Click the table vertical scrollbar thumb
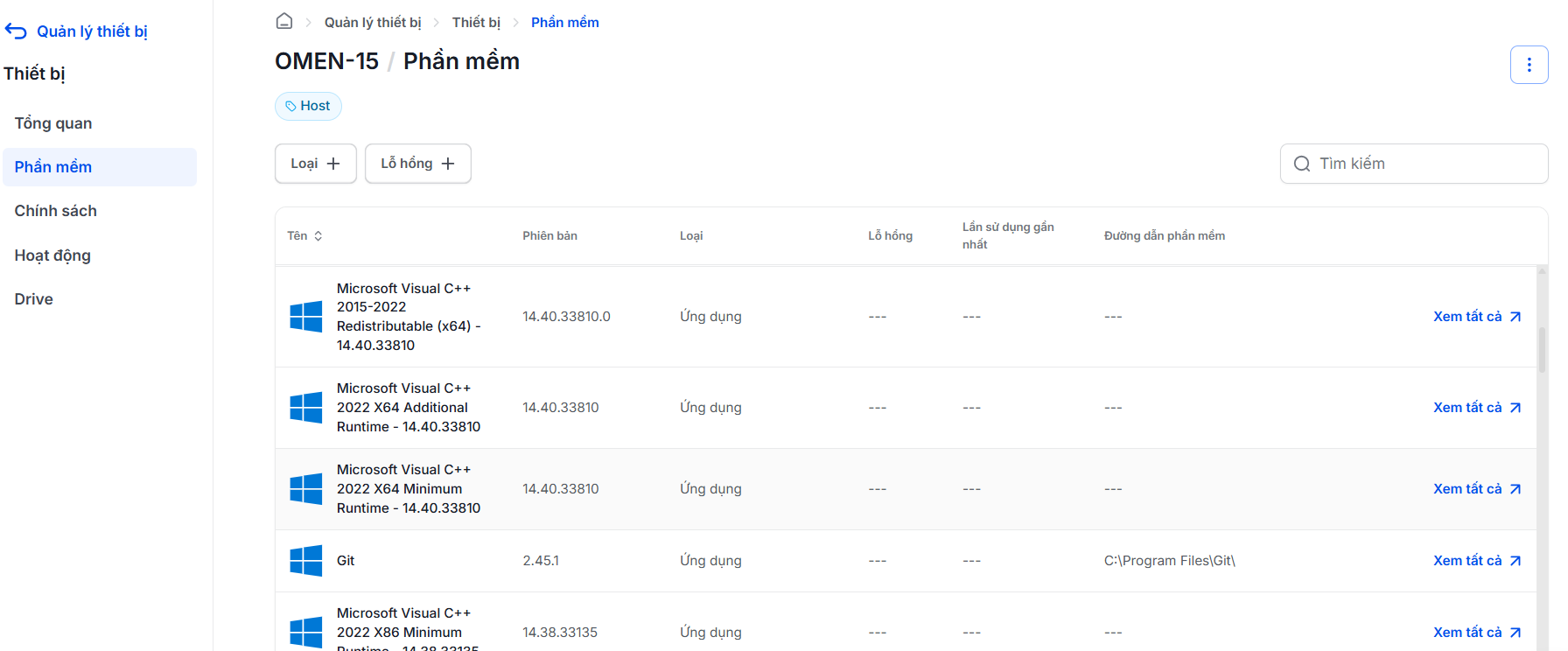 click(x=1542, y=350)
